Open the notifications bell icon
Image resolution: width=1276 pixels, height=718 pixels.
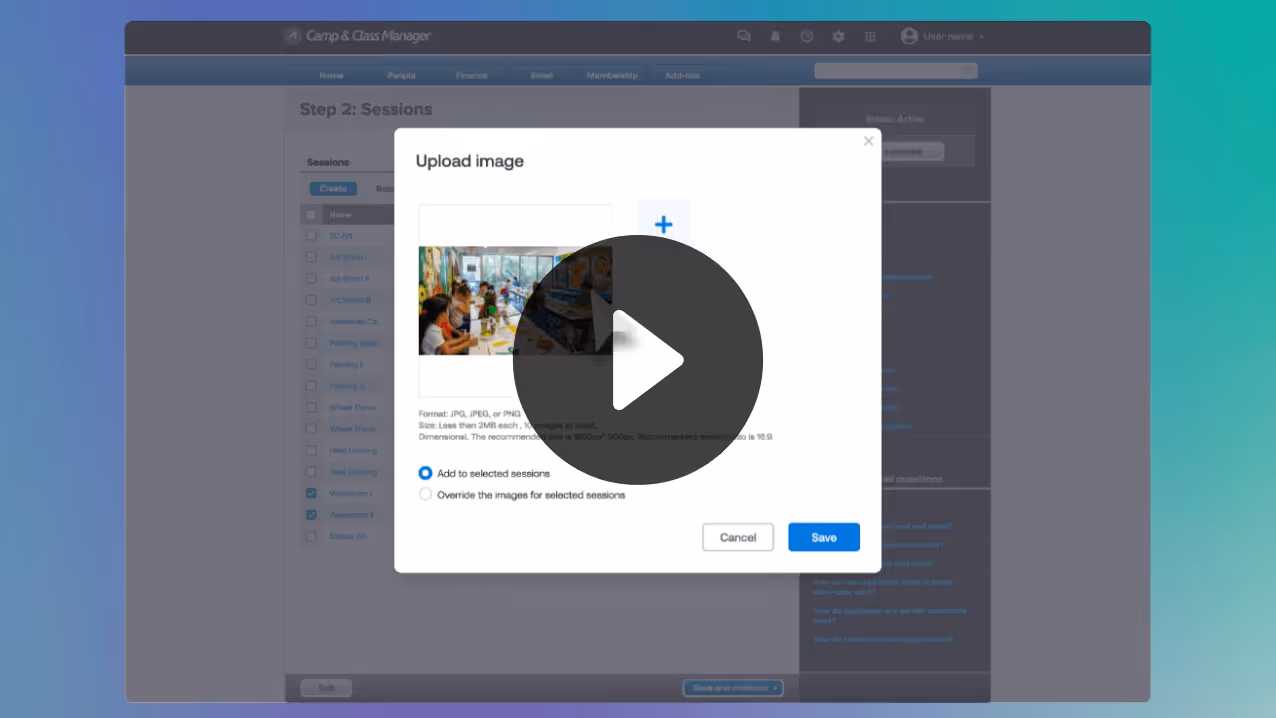(x=775, y=36)
